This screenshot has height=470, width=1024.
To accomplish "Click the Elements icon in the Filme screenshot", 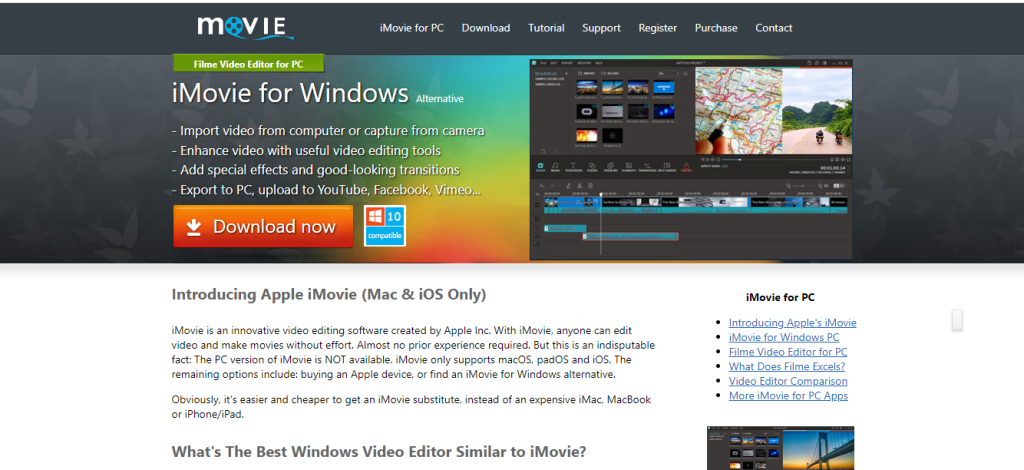I will coord(629,168).
